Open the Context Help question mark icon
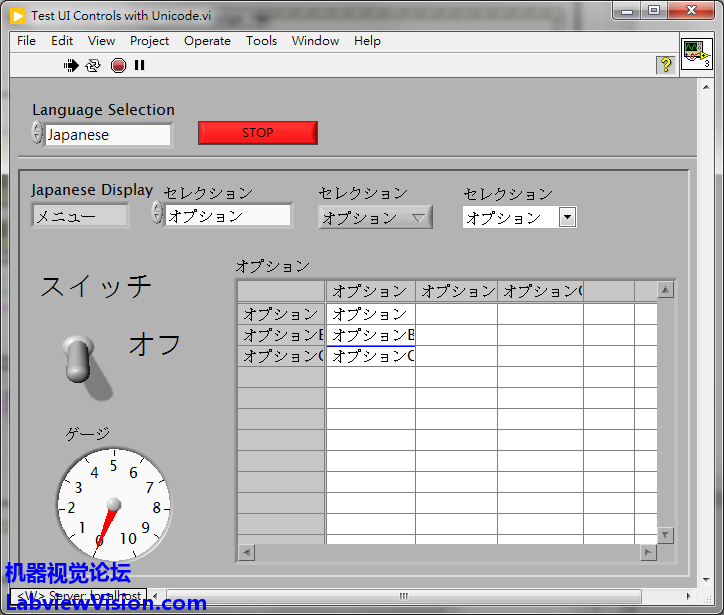 pyautogui.click(x=665, y=65)
